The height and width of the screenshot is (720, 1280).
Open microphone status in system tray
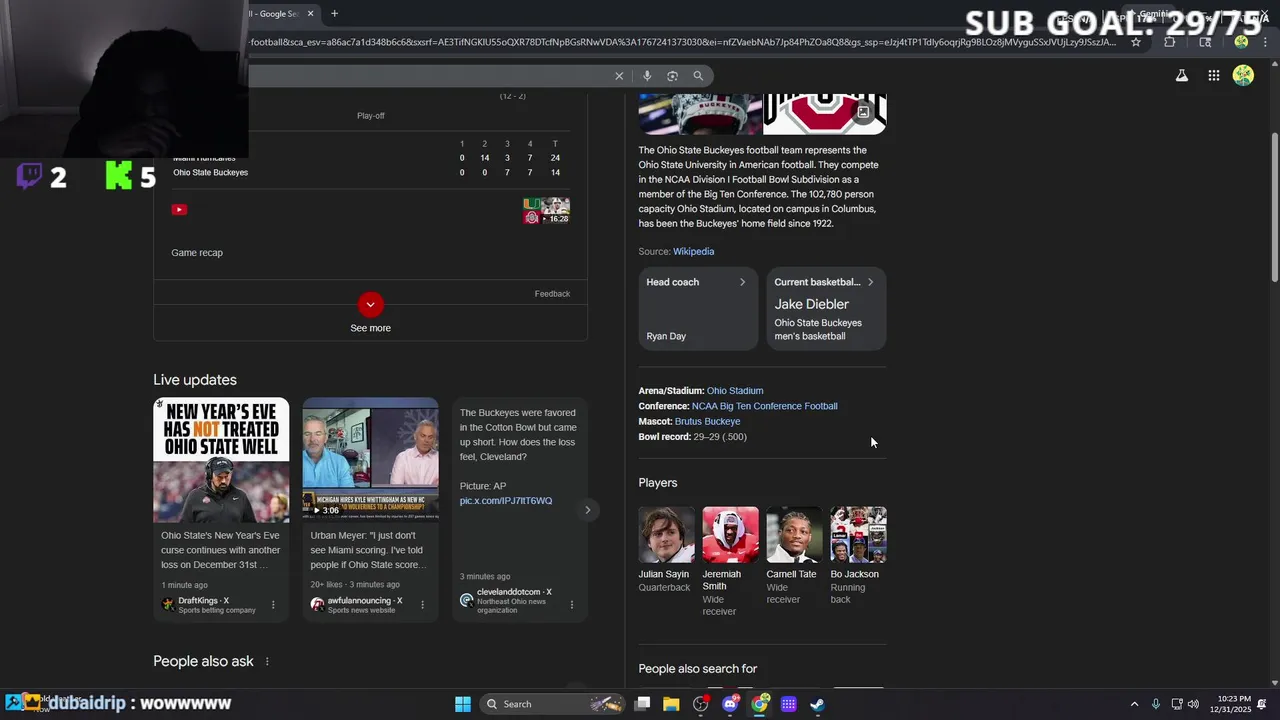click(1156, 704)
